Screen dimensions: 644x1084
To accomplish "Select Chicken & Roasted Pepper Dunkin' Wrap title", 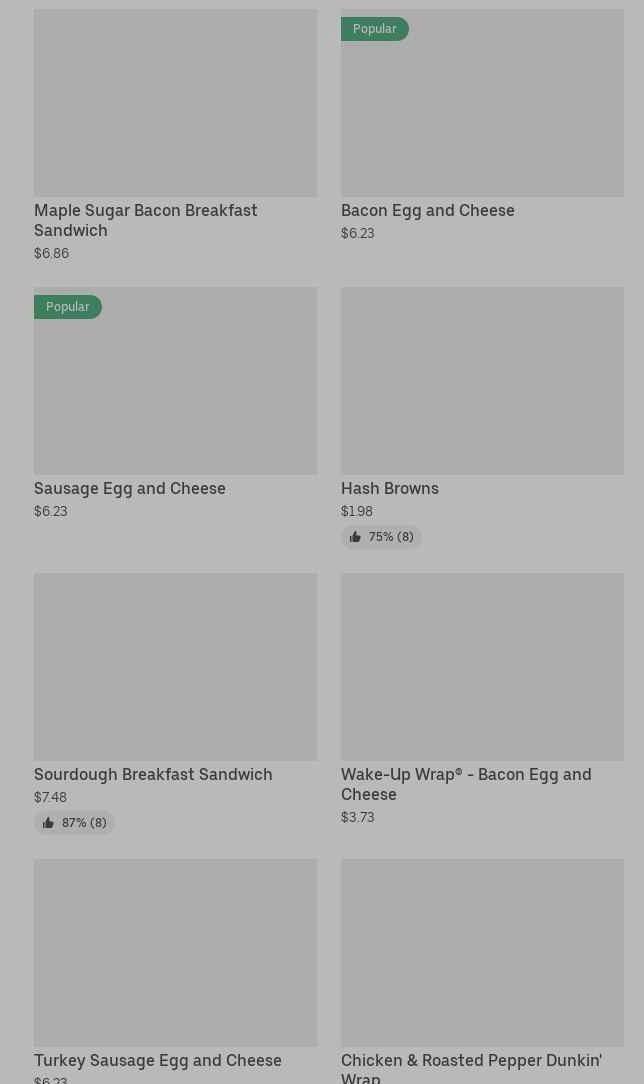I will pyautogui.click(x=470, y=1067).
